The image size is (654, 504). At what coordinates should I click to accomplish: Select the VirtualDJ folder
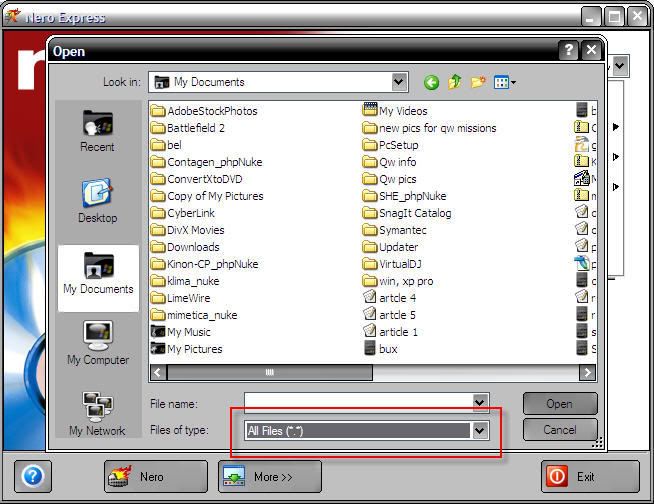tap(392, 264)
